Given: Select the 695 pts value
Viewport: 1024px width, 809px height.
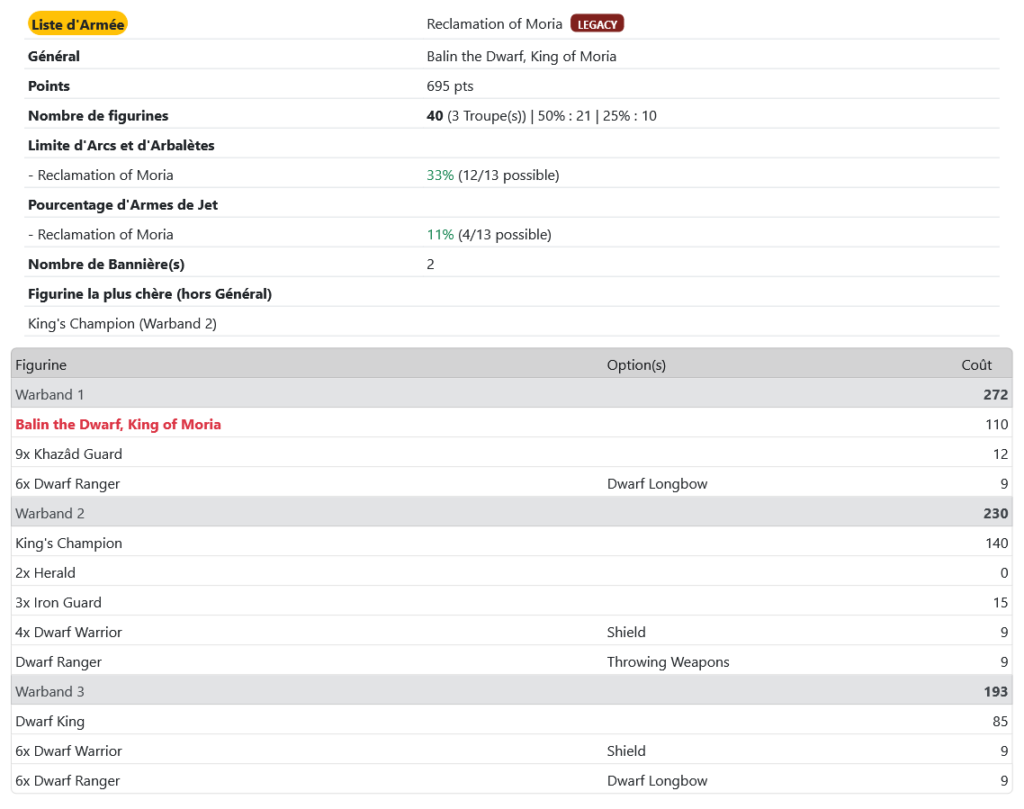Looking at the screenshot, I should (x=450, y=86).
